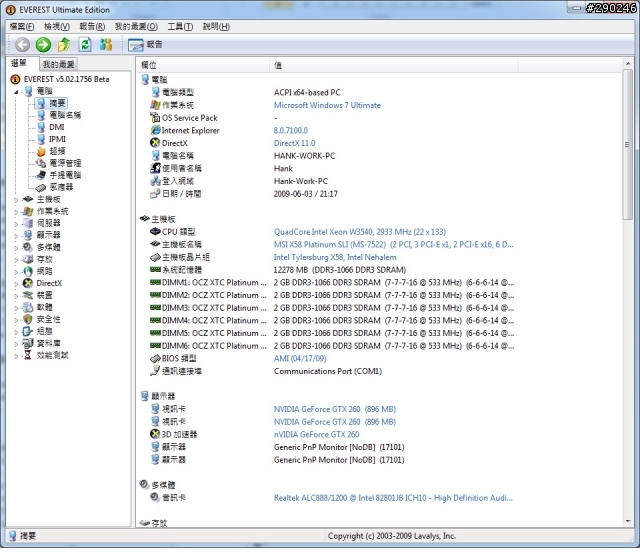Expand the 主機板 motherboard tree node
Screen dimensions: 640x552
click(x=16, y=200)
